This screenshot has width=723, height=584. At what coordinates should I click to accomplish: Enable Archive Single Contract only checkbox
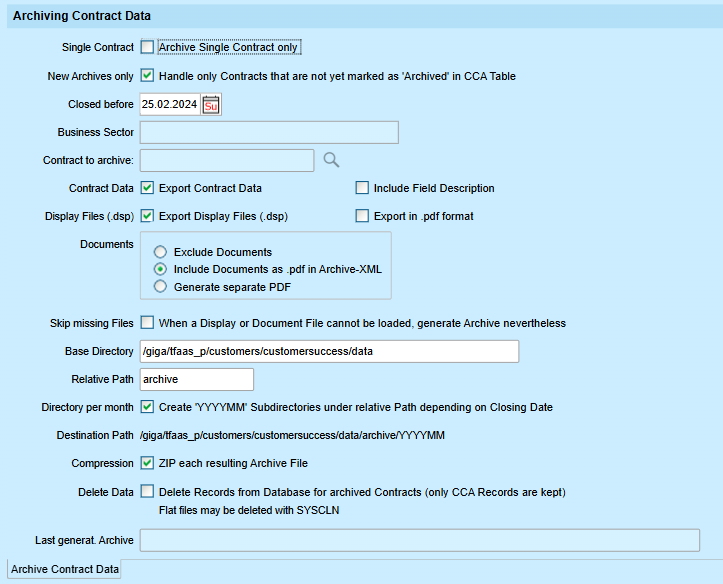coord(147,47)
